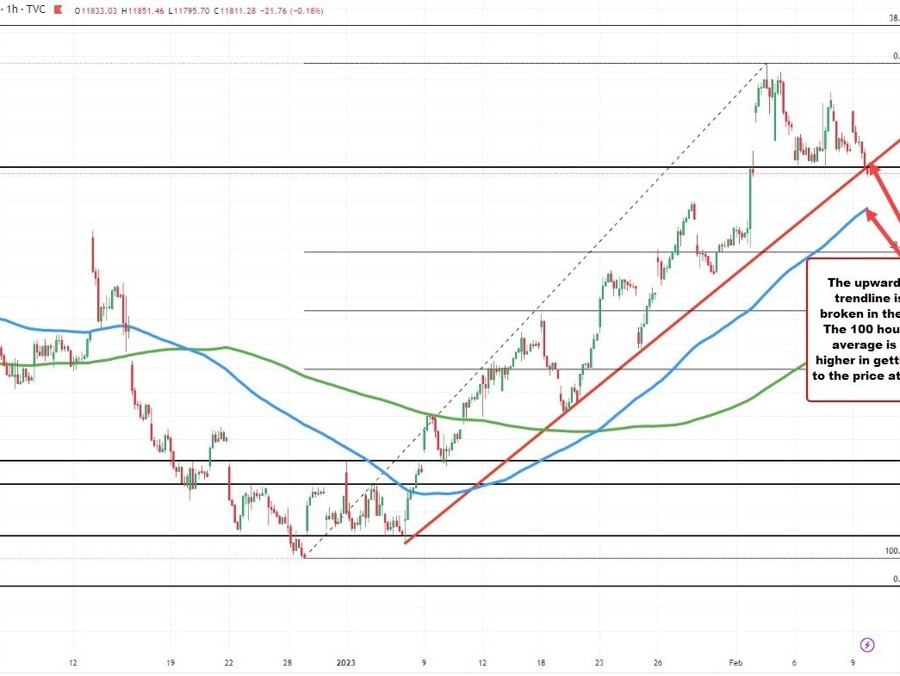Click the lower red arrowhead at the blue average
The image size is (900, 676).
tap(869, 211)
